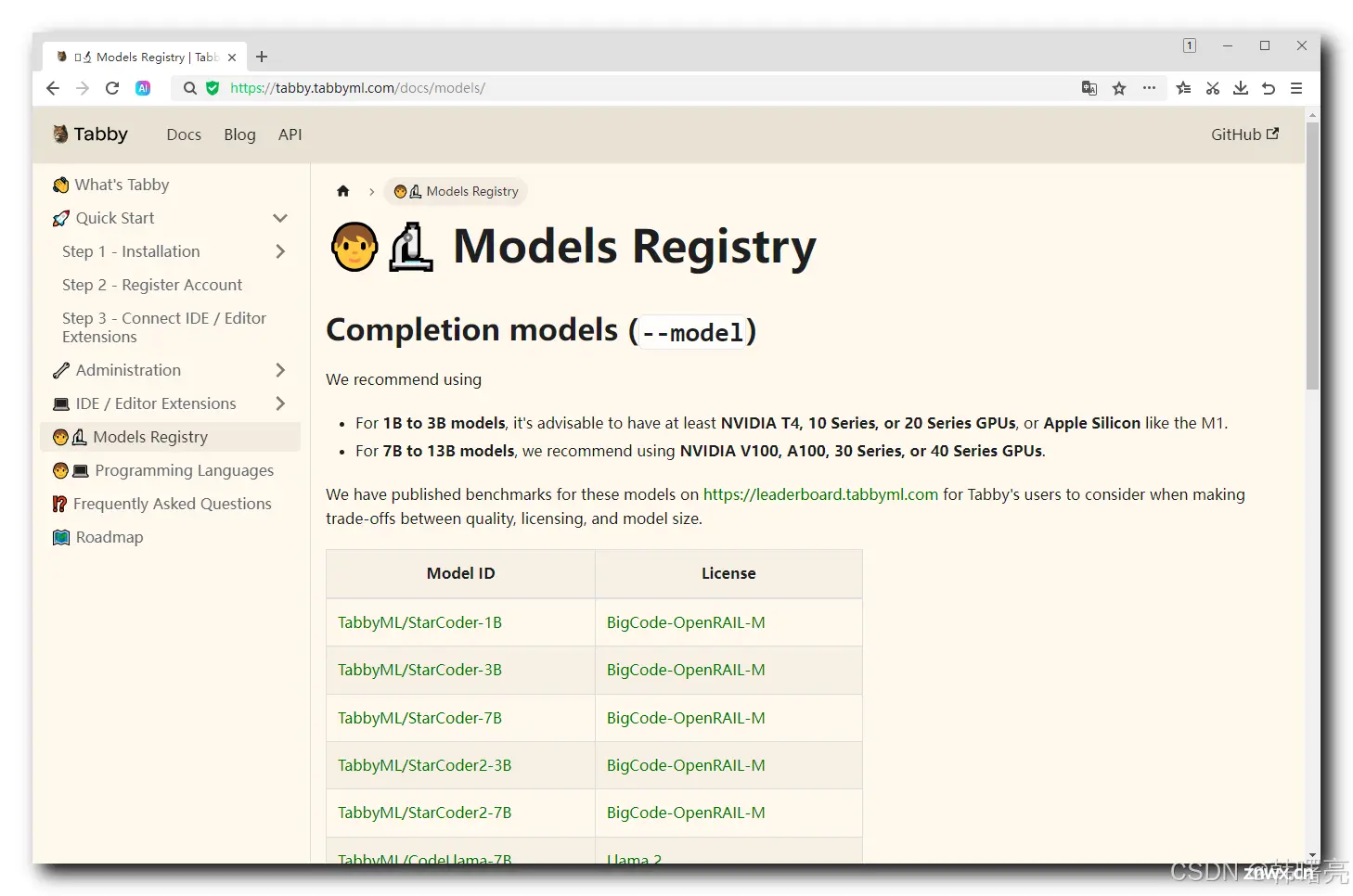Collapse the Quick Start chevron

pos(280,218)
